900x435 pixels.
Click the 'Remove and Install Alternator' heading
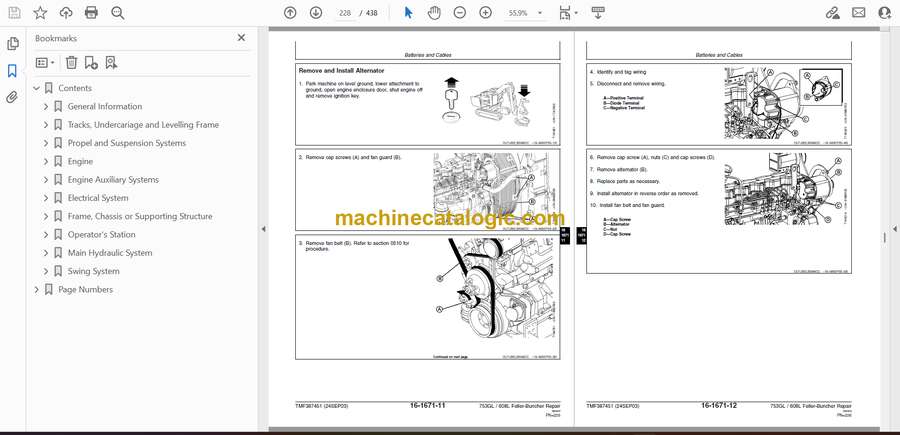point(342,71)
